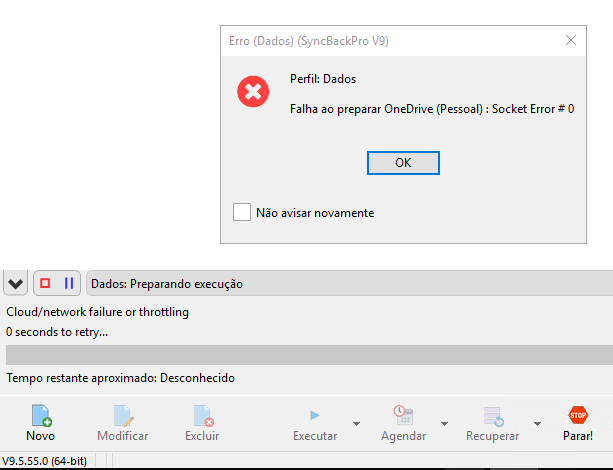This screenshot has width=613, height=470.
Task: Open the Recuperar dropdown arrow
Action: [538, 424]
